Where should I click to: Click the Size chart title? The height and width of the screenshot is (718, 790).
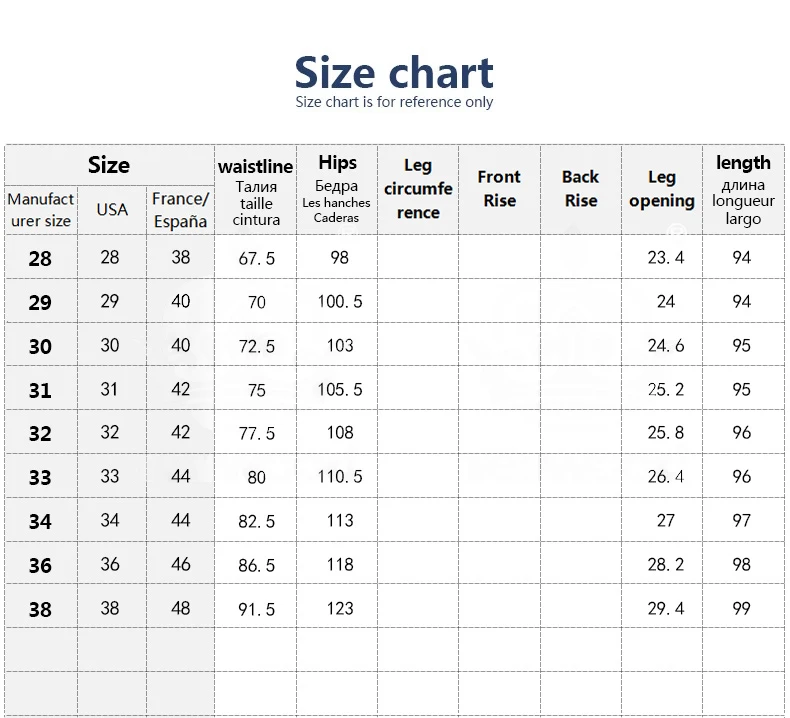(x=393, y=73)
